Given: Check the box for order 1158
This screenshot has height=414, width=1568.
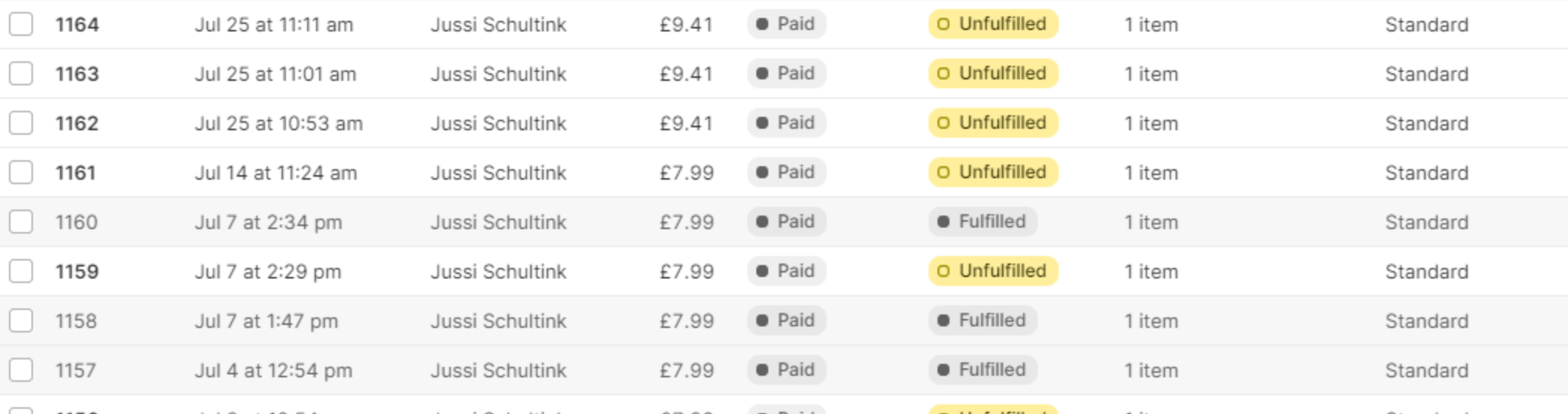Looking at the screenshot, I should [x=21, y=320].
